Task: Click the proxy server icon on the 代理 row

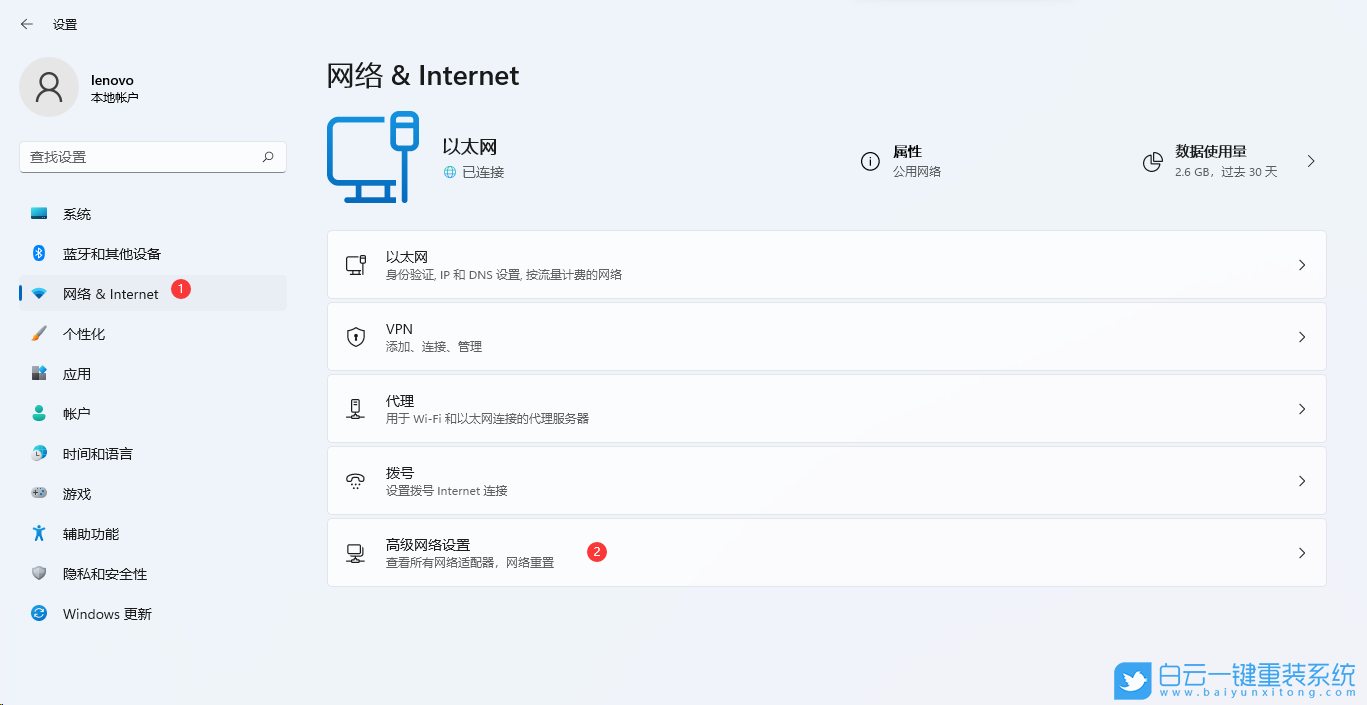Action: (356, 408)
